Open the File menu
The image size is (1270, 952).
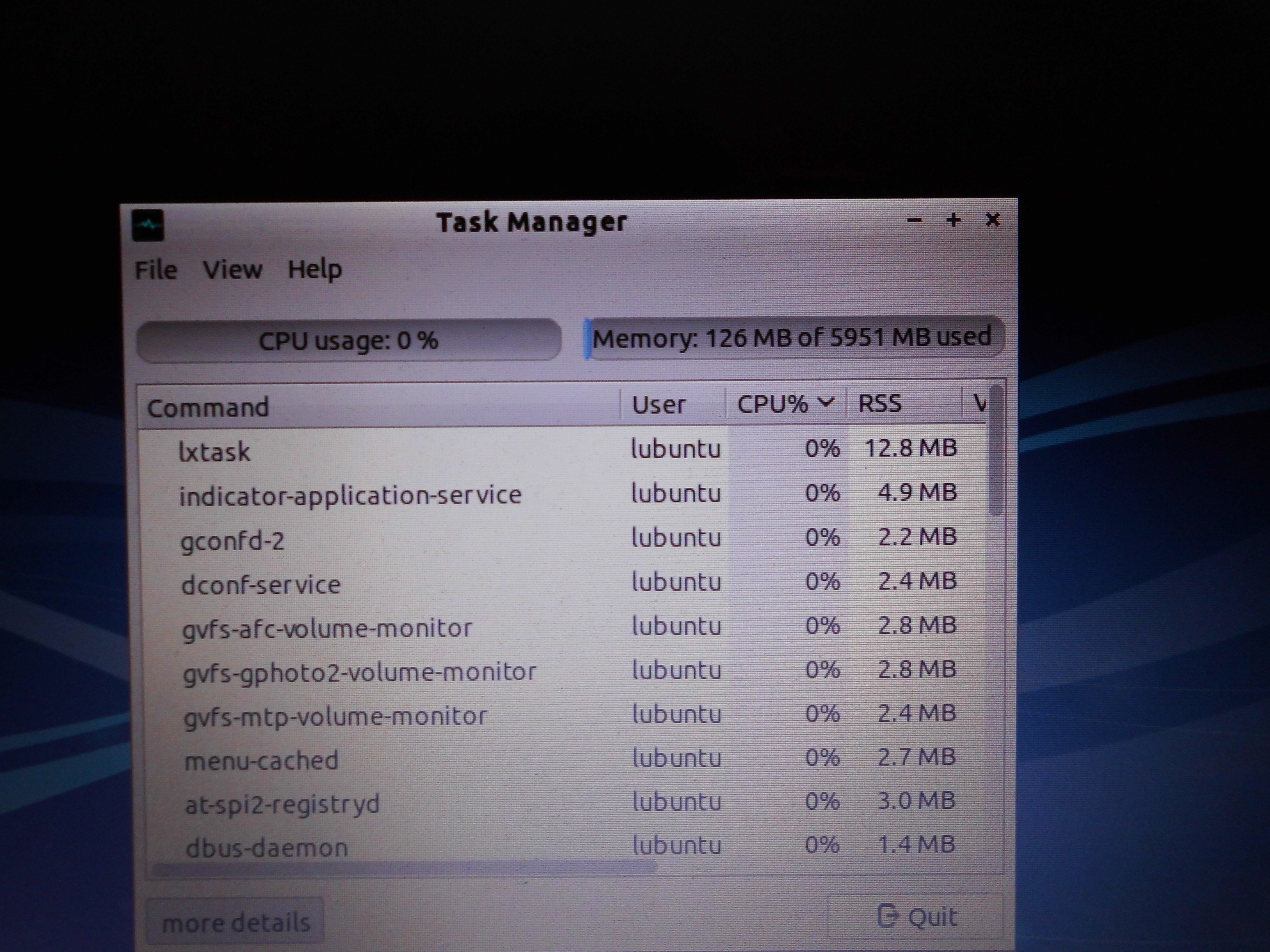click(156, 270)
